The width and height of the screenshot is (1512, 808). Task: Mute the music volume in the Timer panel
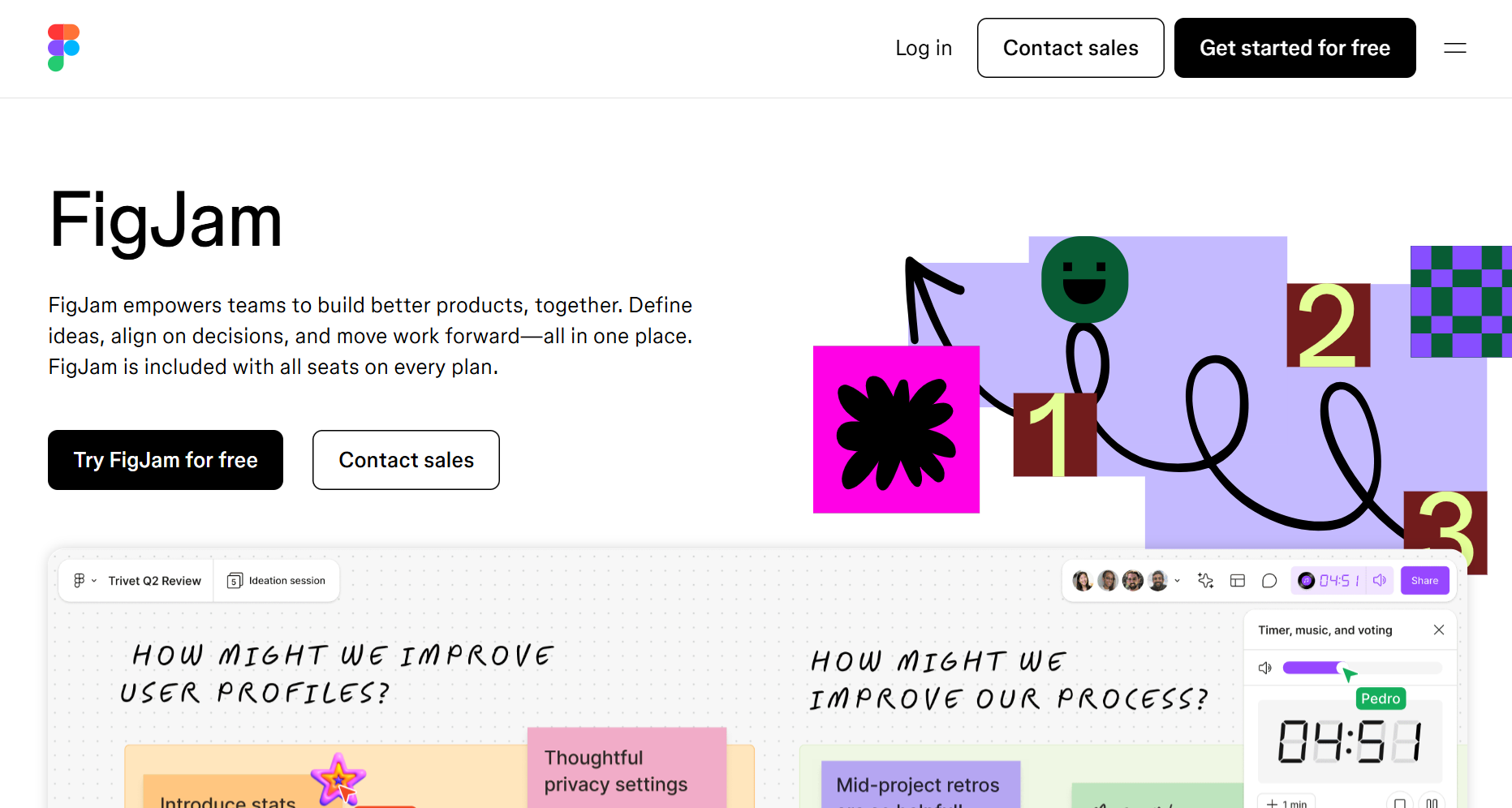click(1265, 668)
